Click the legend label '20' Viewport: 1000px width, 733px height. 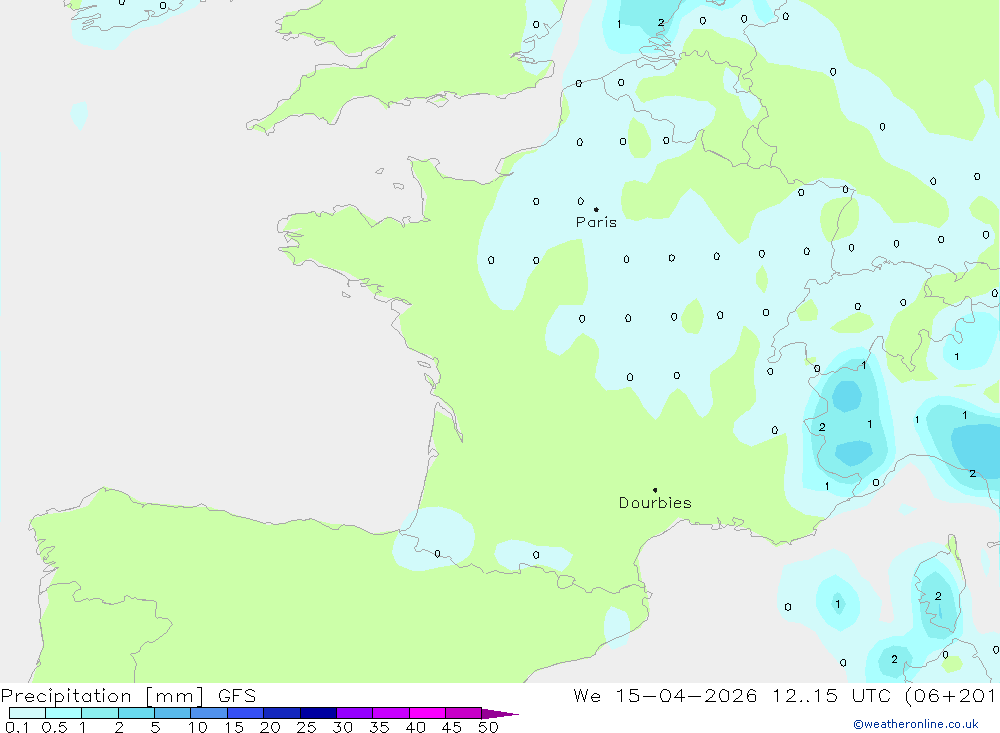point(270,727)
